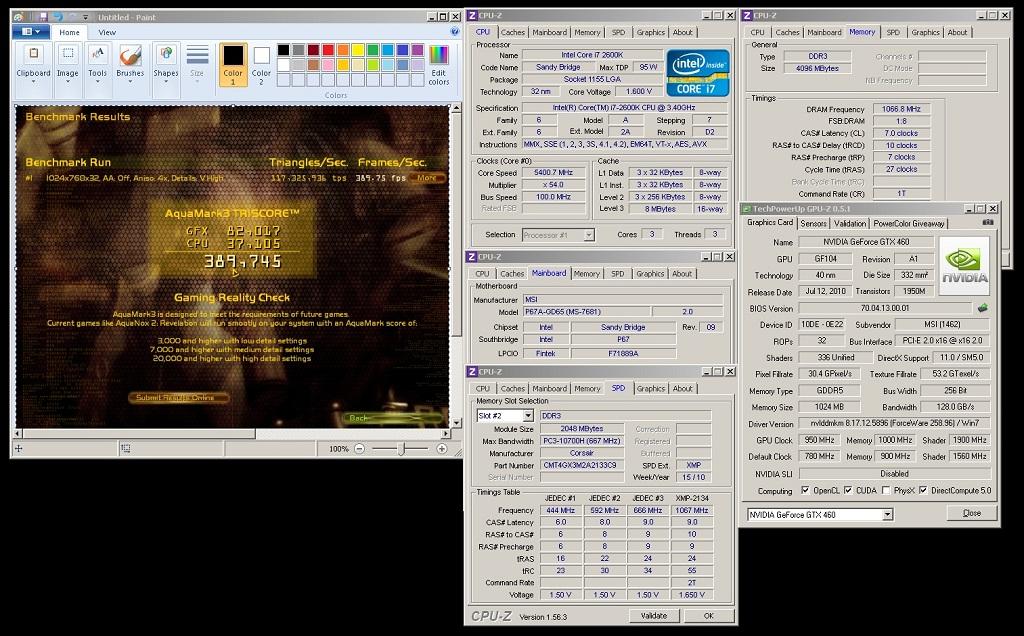Click the Mainboard Model field P67A-GD65 (MS-7681)

click(586, 312)
